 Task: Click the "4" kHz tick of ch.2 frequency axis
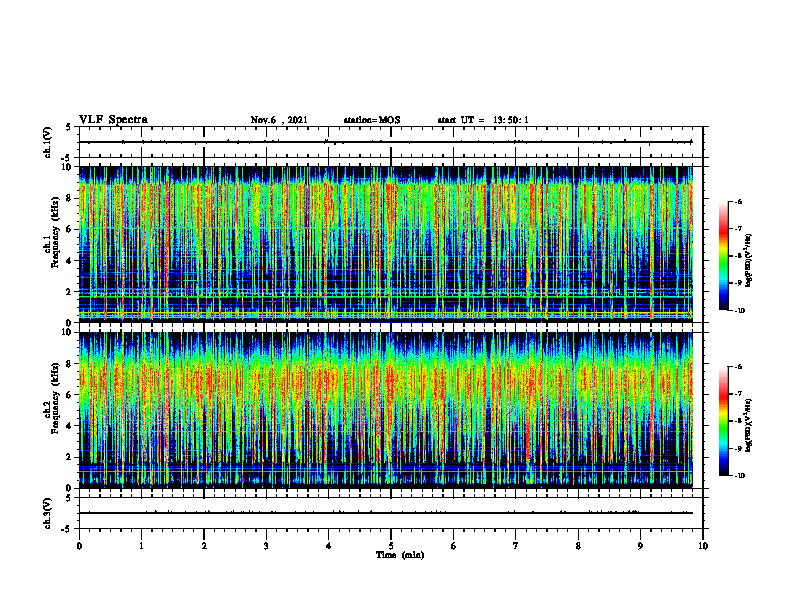coord(70,426)
